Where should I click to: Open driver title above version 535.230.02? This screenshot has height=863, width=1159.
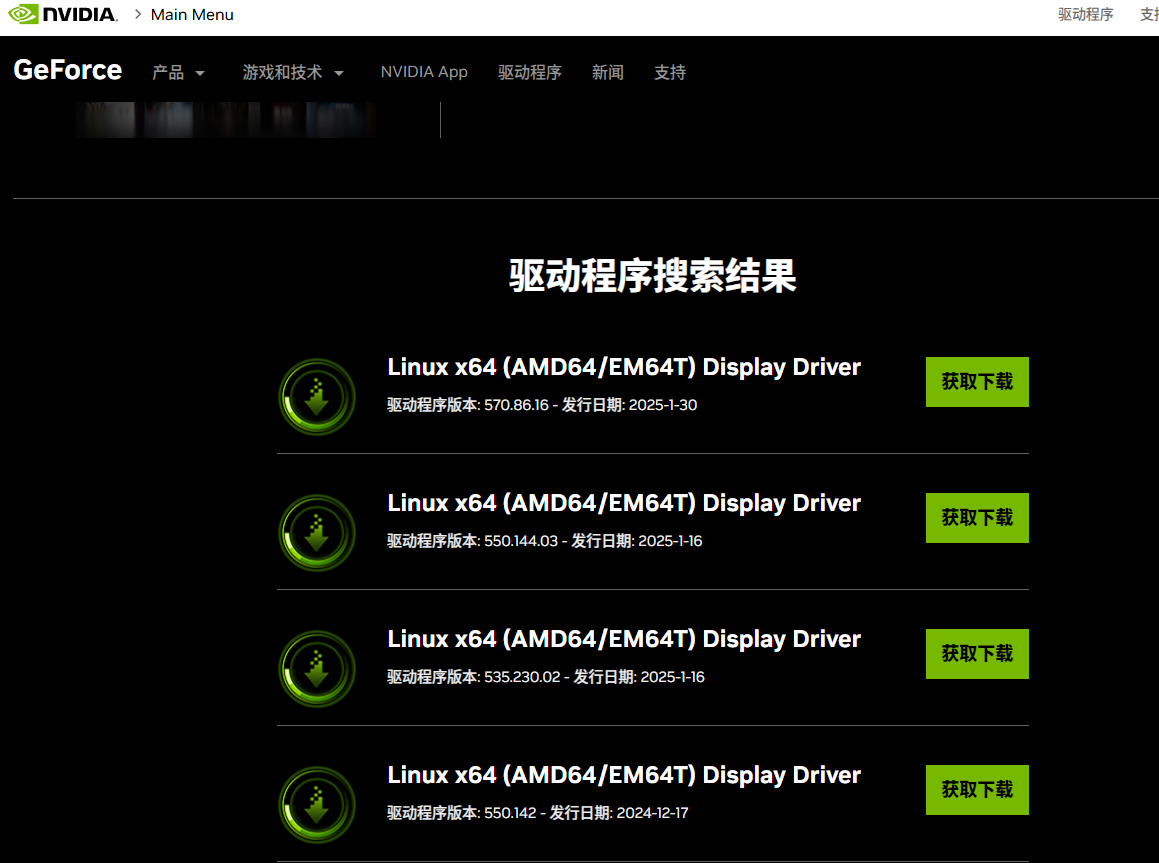pos(624,639)
